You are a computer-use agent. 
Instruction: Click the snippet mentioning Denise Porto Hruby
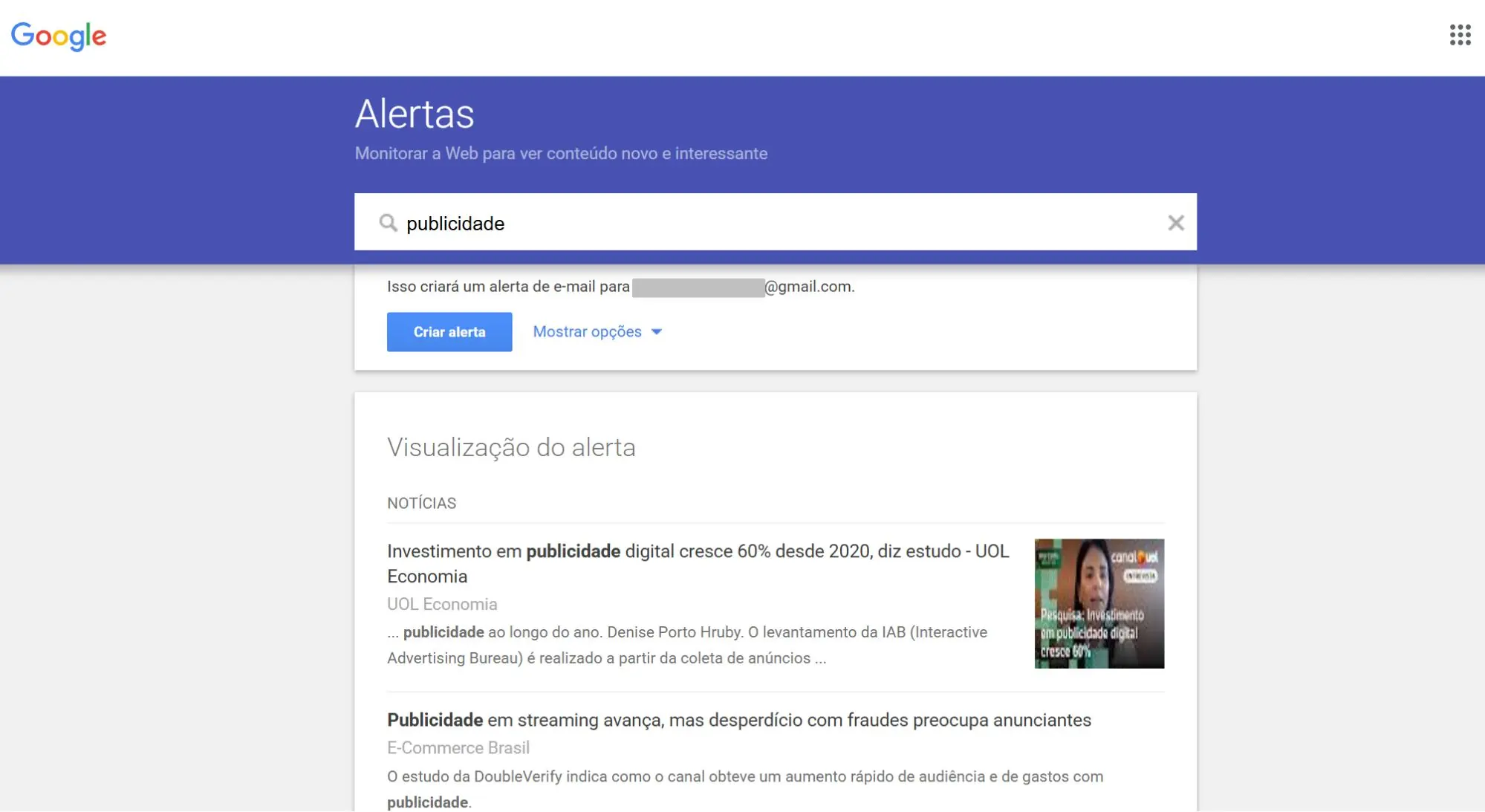pyautogui.click(x=687, y=632)
